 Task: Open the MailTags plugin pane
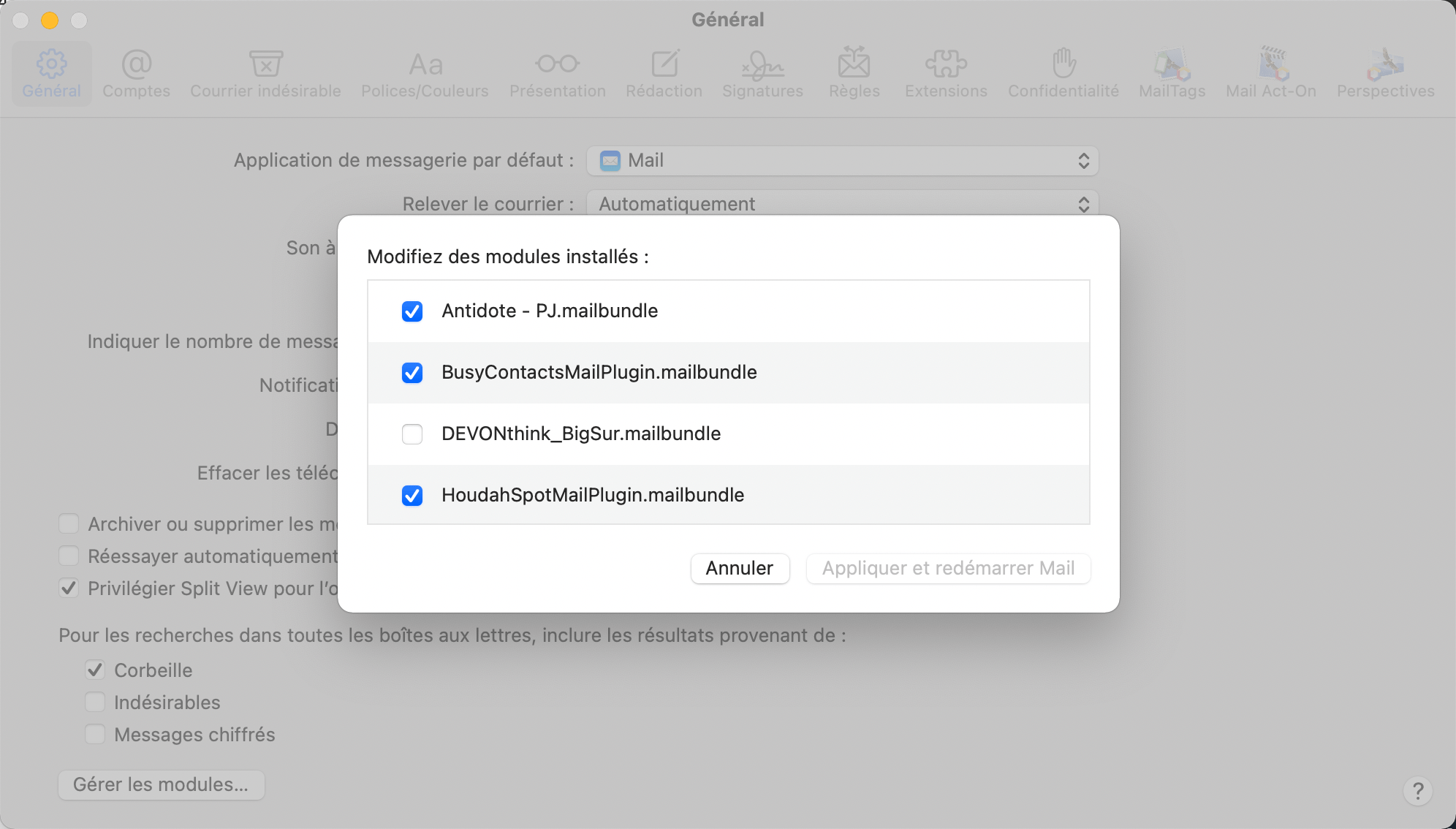point(1172,74)
